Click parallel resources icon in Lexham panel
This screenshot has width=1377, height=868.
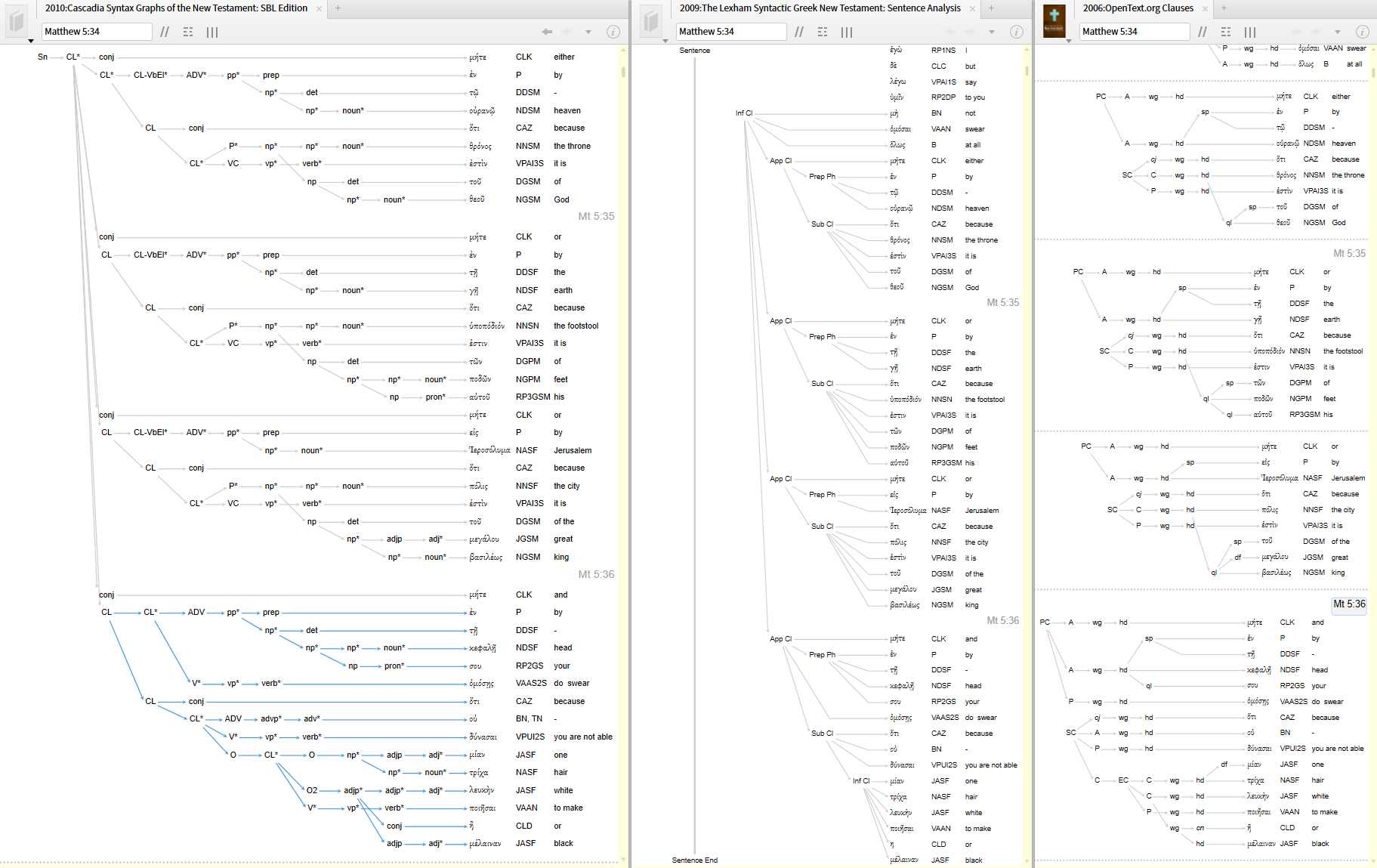[x=799, y=32]
